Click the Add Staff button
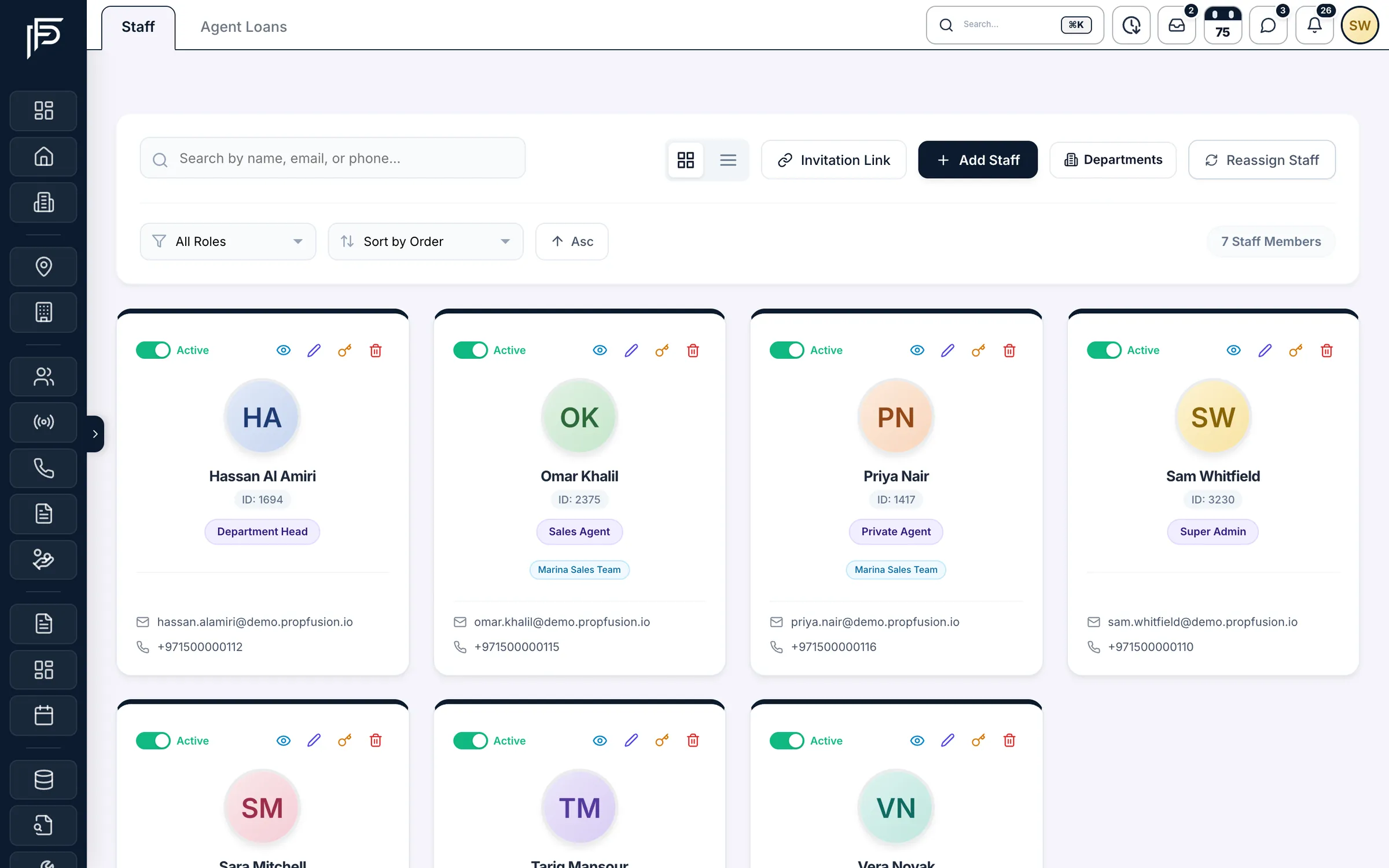This screenshot has height=868, width=1389. pyautogui.click(x=978, y=160)
